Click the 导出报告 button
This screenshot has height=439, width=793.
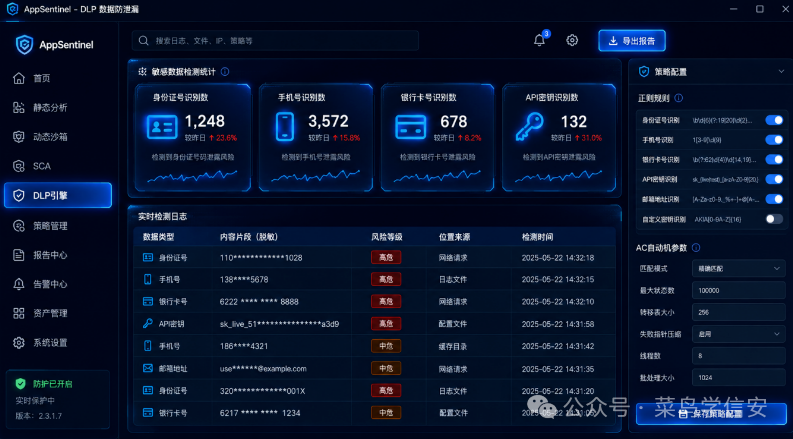[632, 41]
